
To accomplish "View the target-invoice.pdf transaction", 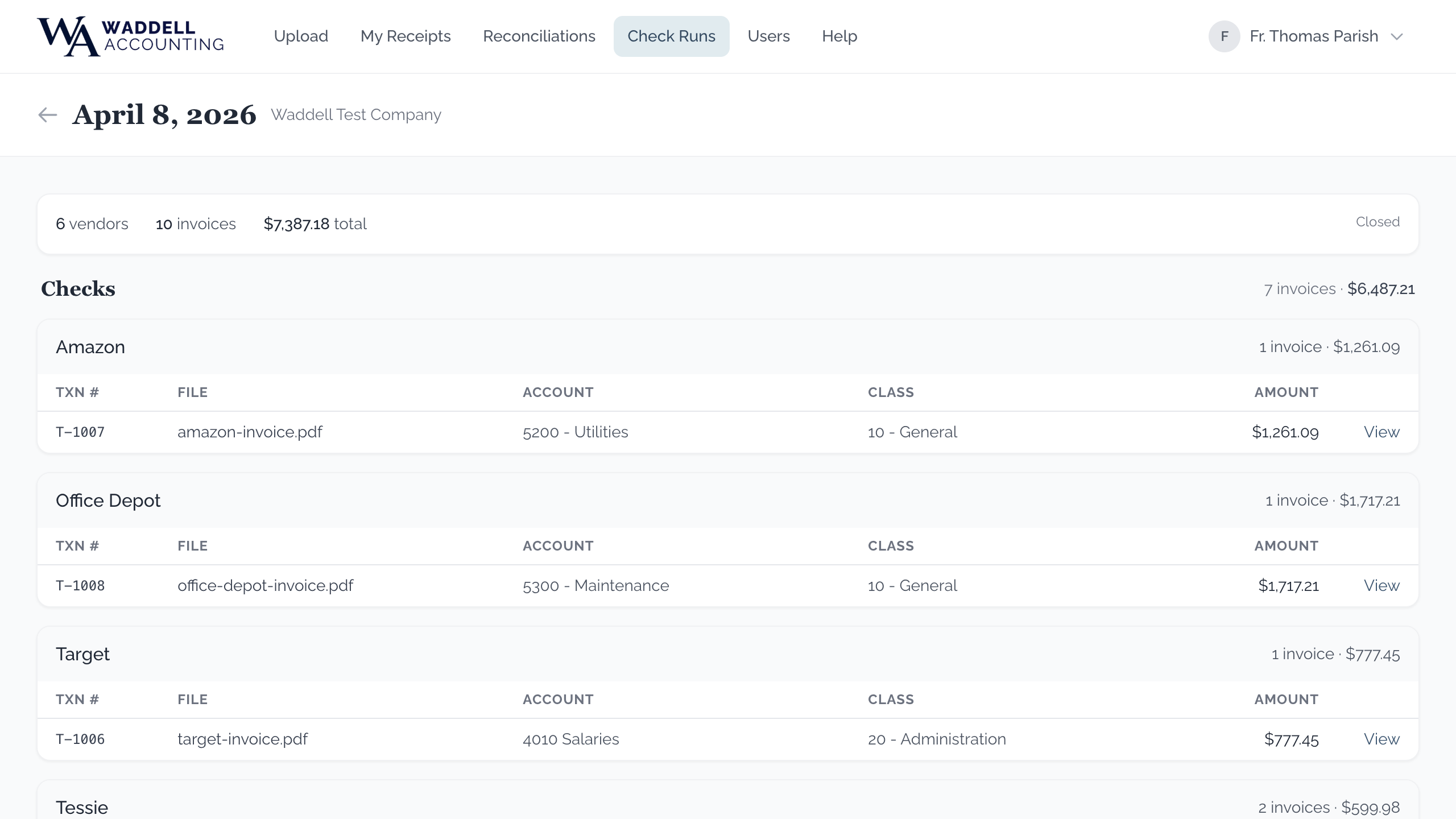I will [1381, 739].
